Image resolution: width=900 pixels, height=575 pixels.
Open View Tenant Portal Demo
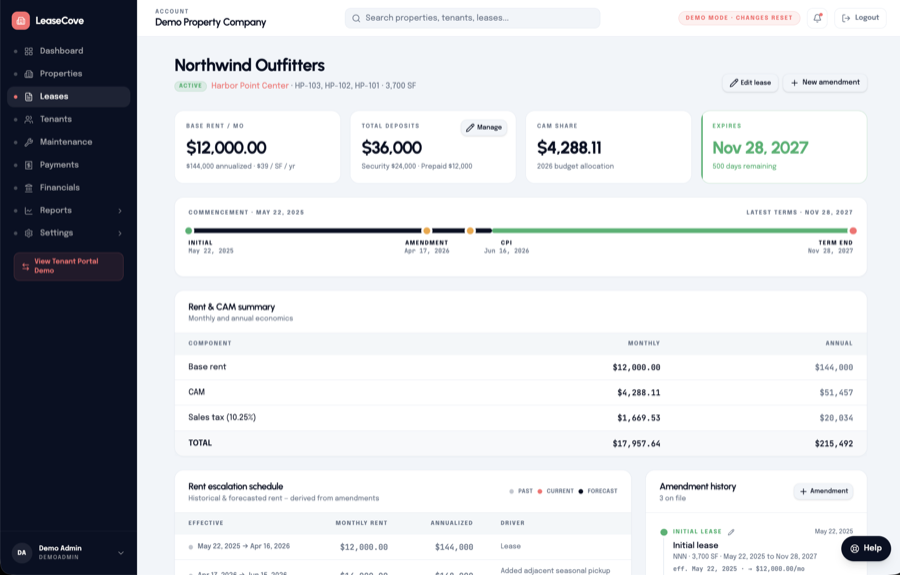pos(68,266)
